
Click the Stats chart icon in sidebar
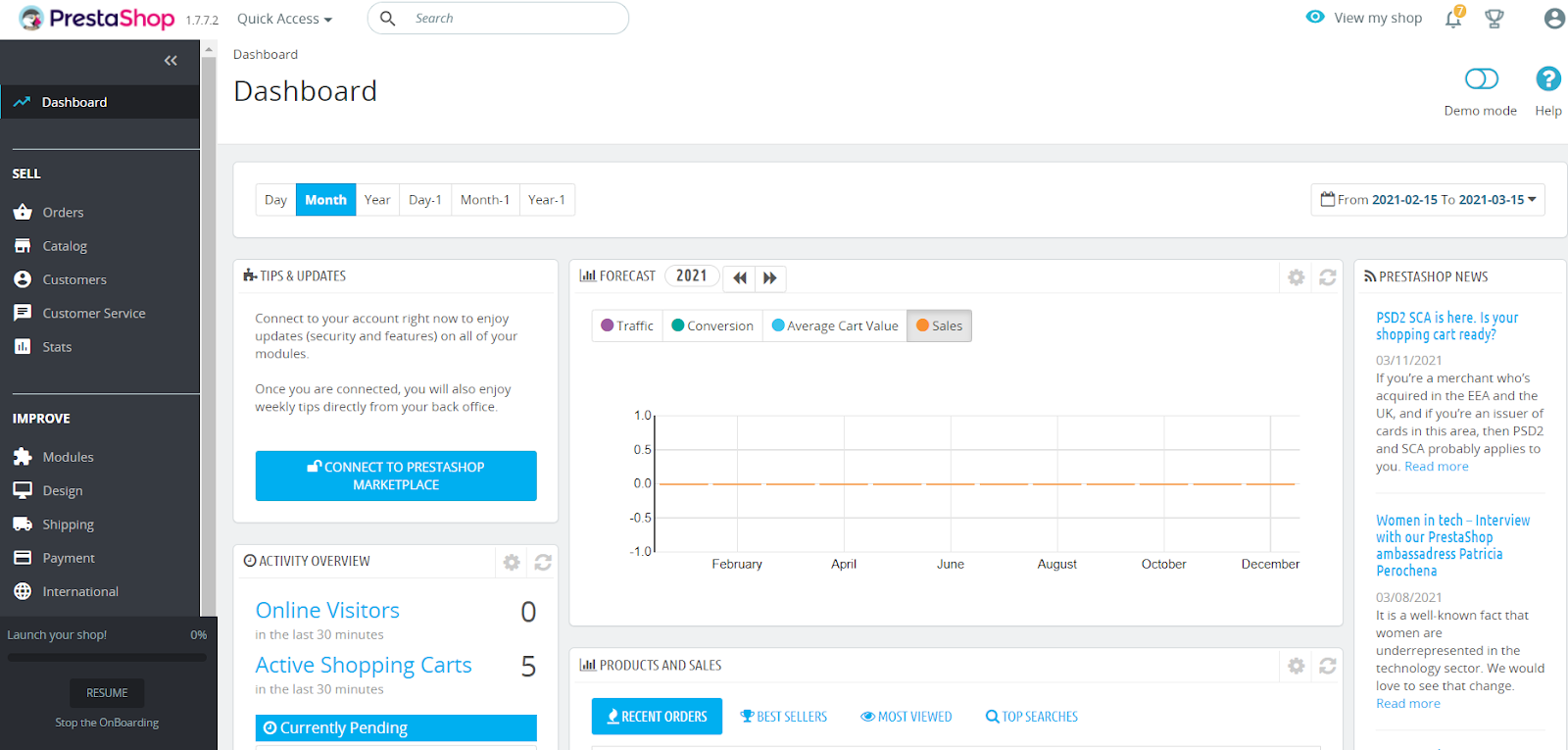[x=23, y=346]
